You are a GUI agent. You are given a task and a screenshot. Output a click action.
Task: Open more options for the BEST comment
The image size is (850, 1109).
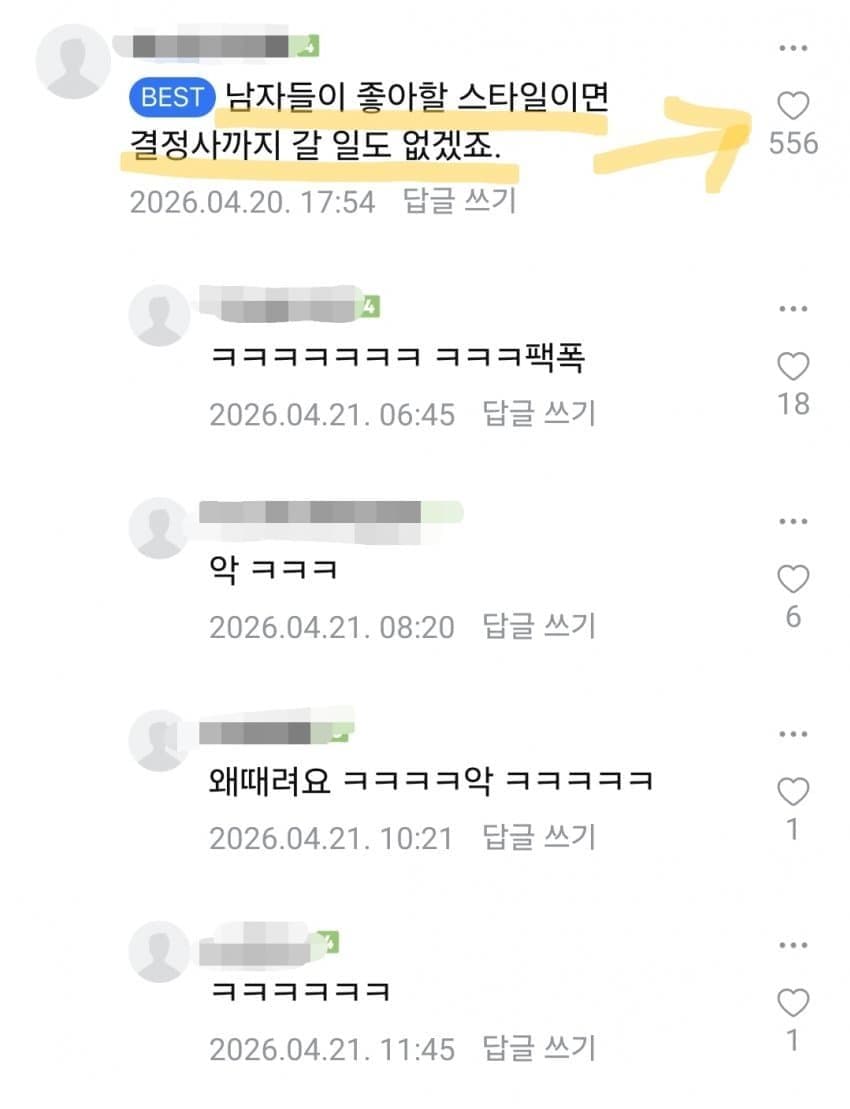point(793,48)
